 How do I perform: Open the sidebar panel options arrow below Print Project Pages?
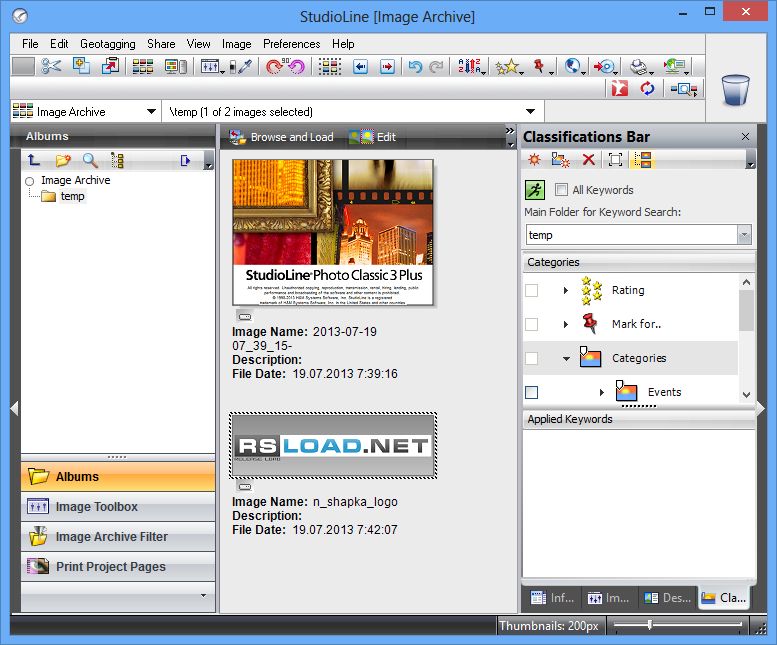click(x=203, y=595)
